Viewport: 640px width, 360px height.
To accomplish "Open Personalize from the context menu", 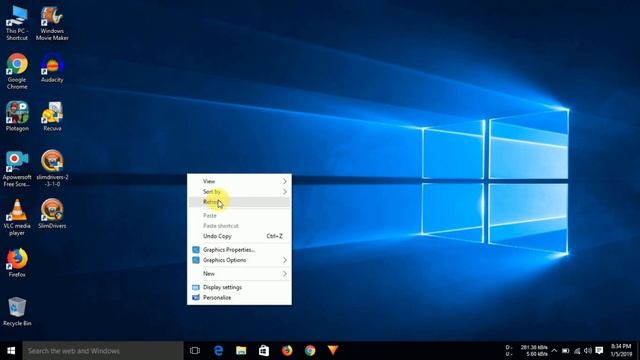I will click(x=239, y=298).
